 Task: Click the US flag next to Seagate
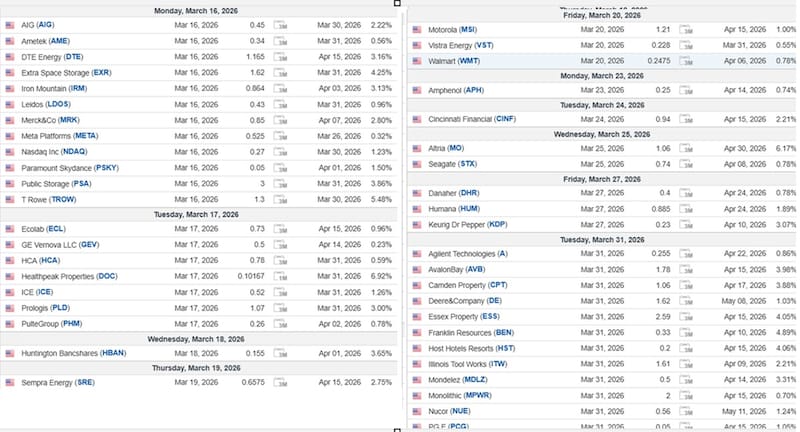click(x=417, y=163)
